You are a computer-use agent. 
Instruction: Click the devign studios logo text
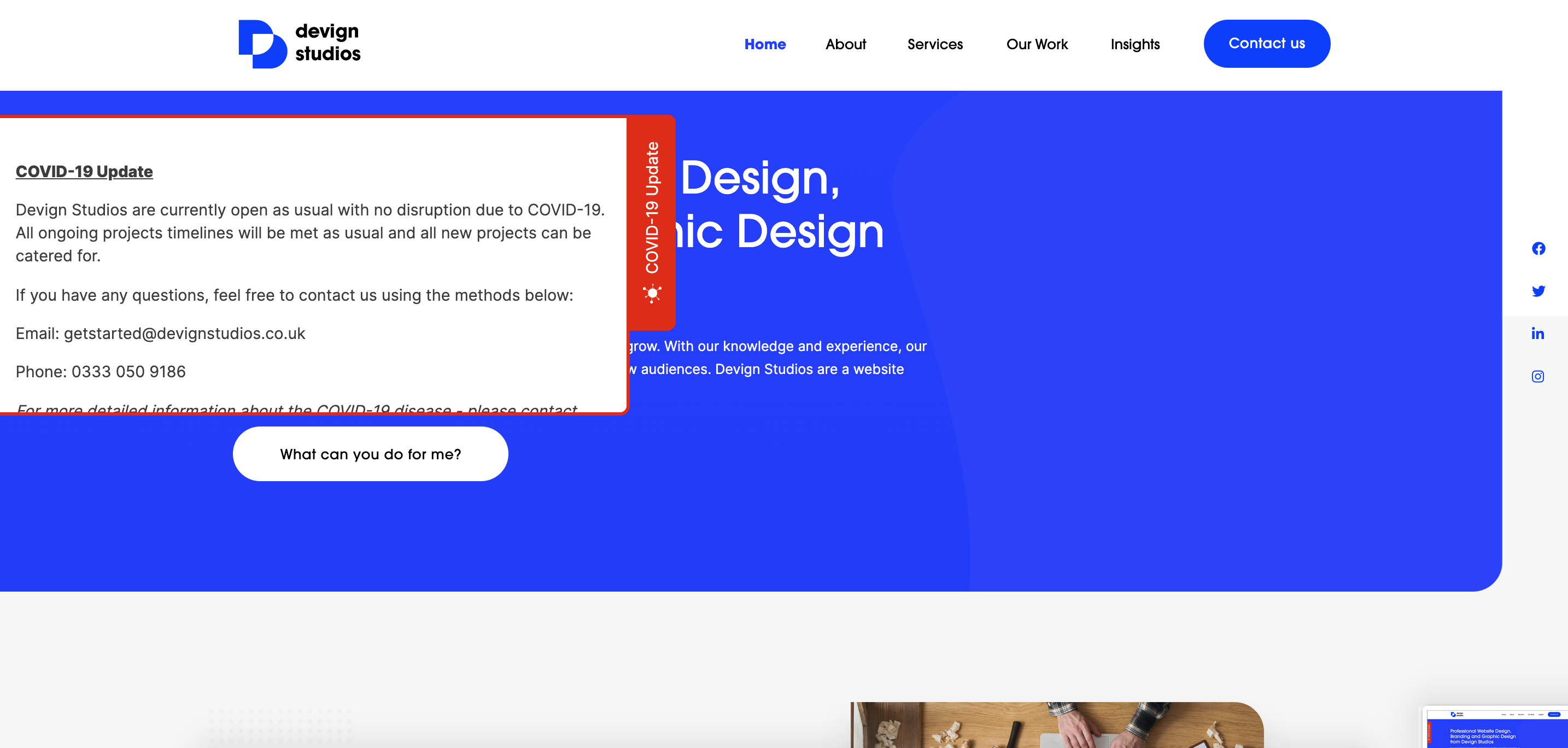(327, 43)
